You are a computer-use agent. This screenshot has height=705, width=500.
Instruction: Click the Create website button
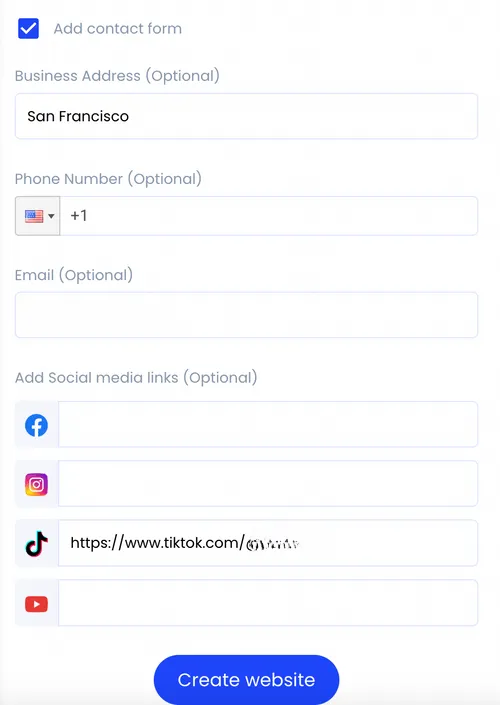[x=246, y=679]
